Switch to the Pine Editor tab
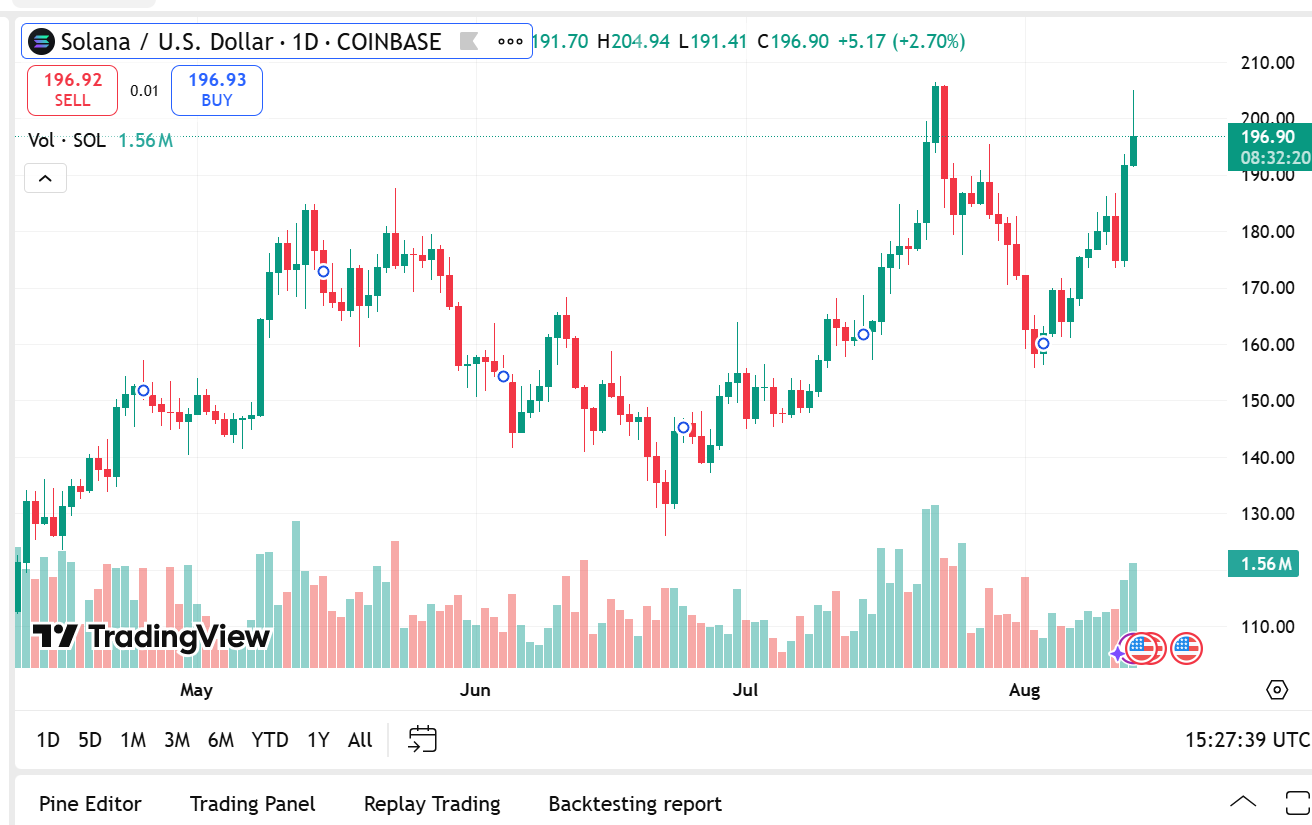Image resolution: width=1312 pixels, height=825 pixels. pos(90,804)
